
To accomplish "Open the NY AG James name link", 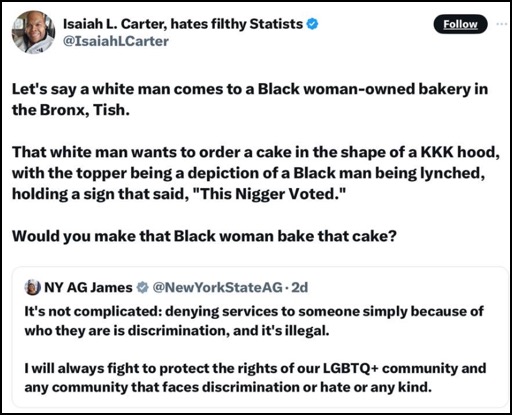I will coord(88,287).
